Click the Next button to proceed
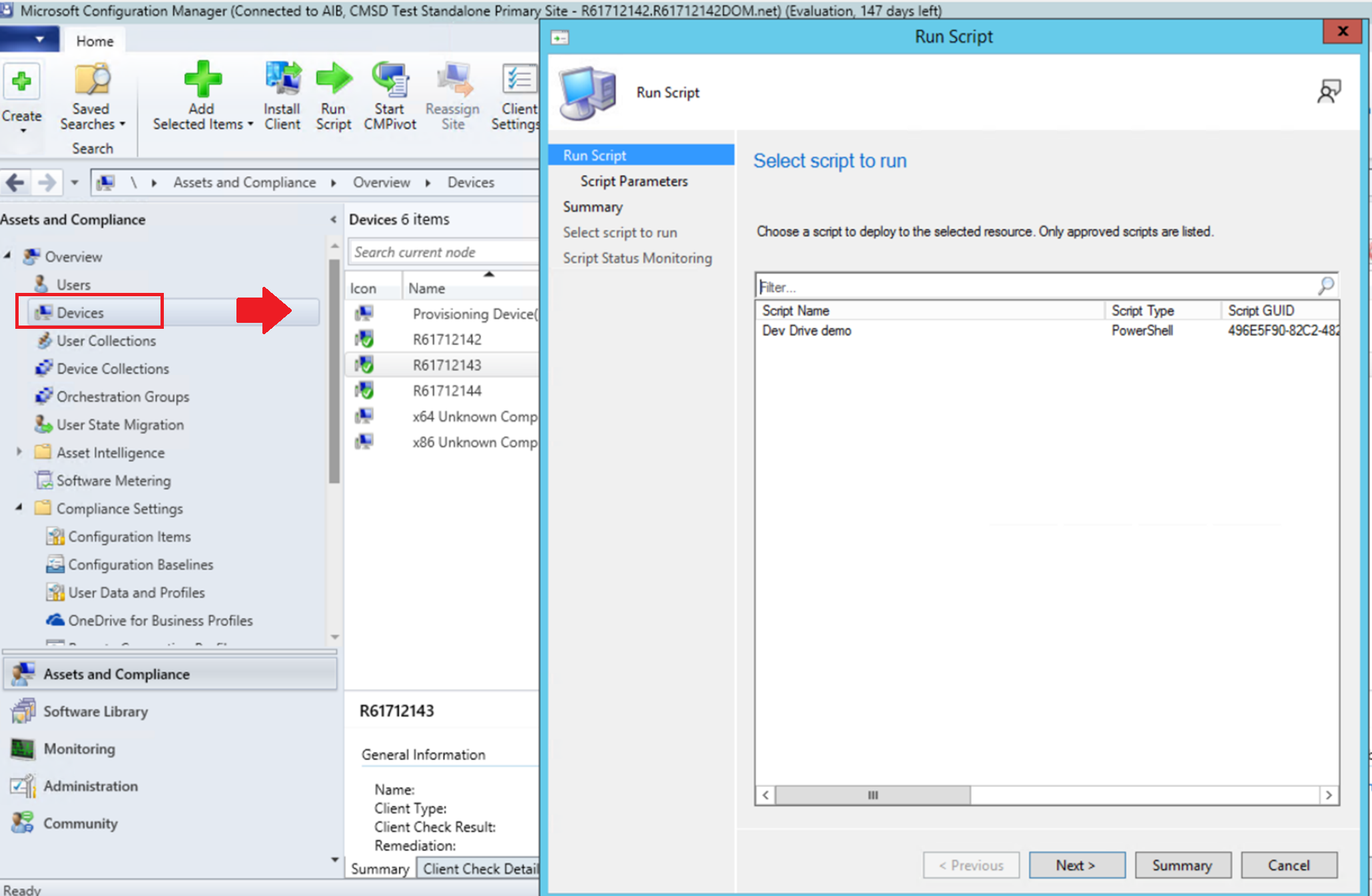 tap(1075, 862)
